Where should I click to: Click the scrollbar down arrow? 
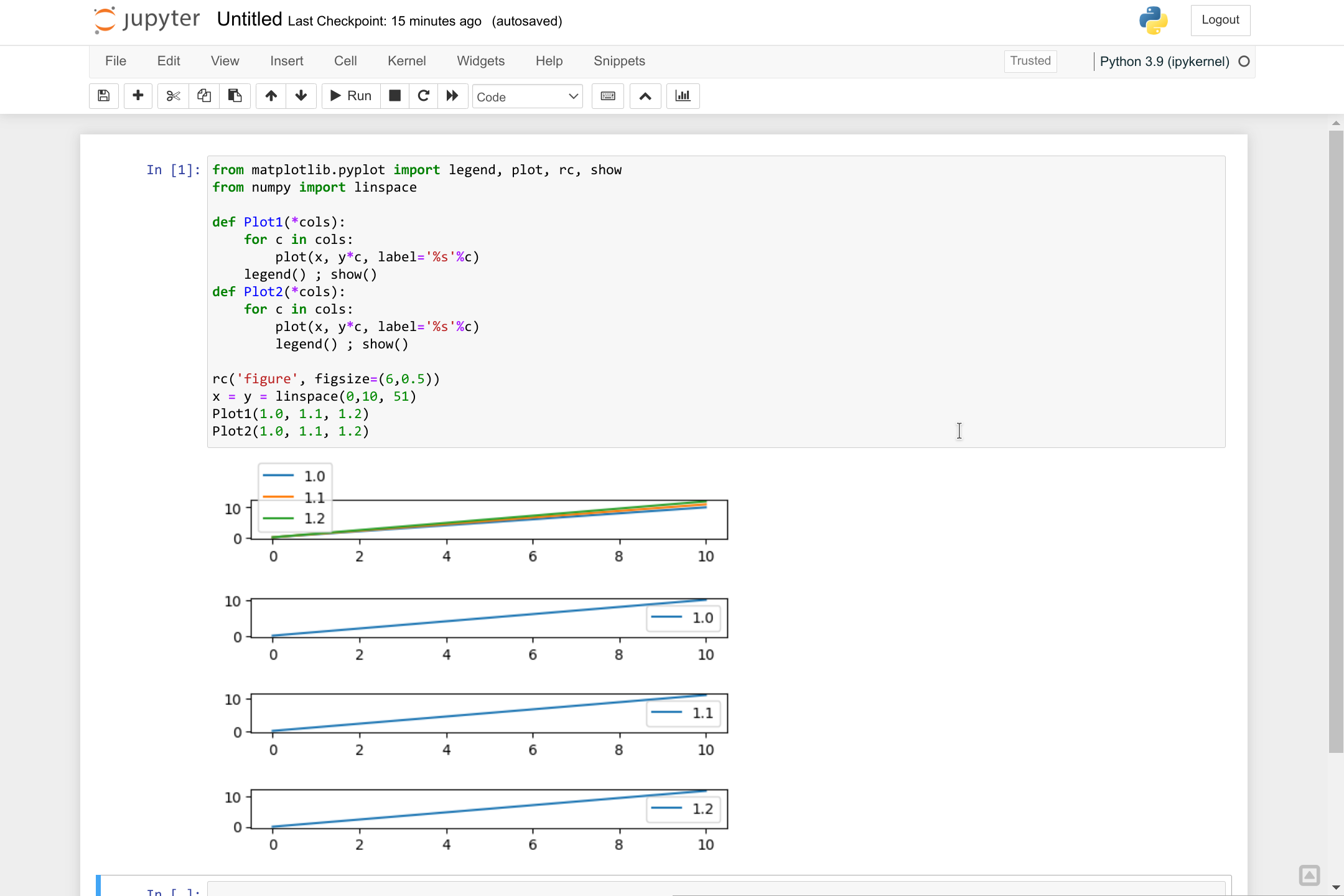coord(1336,887)
